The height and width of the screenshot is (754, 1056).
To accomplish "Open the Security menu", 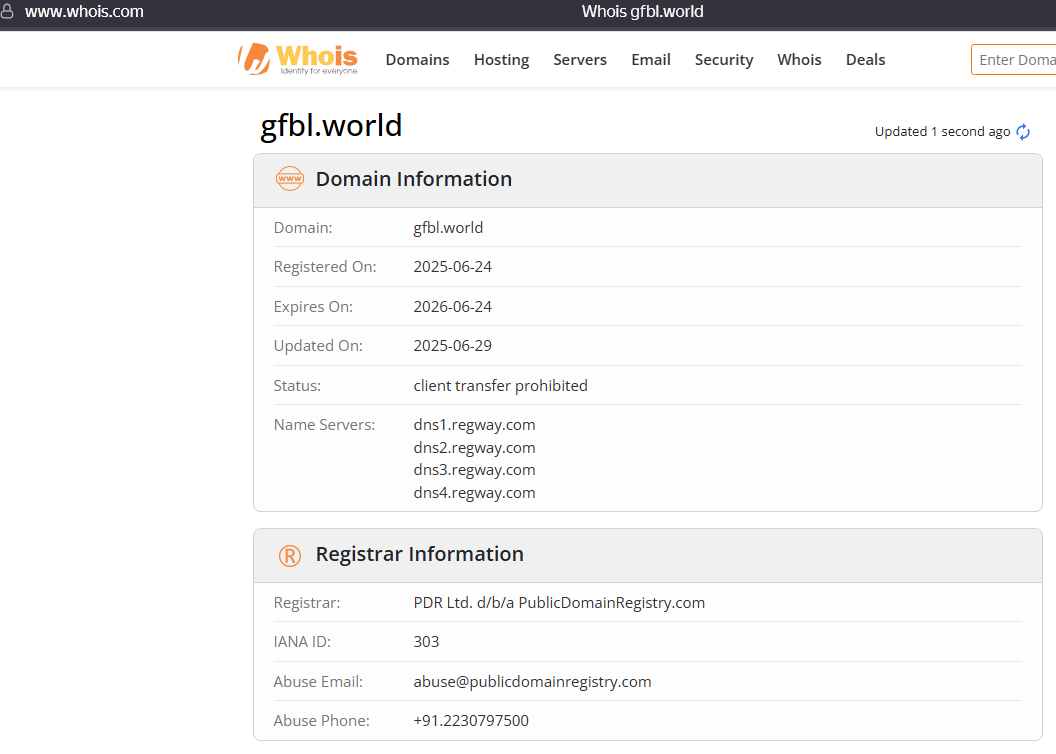I will click(x=724, y=60).
